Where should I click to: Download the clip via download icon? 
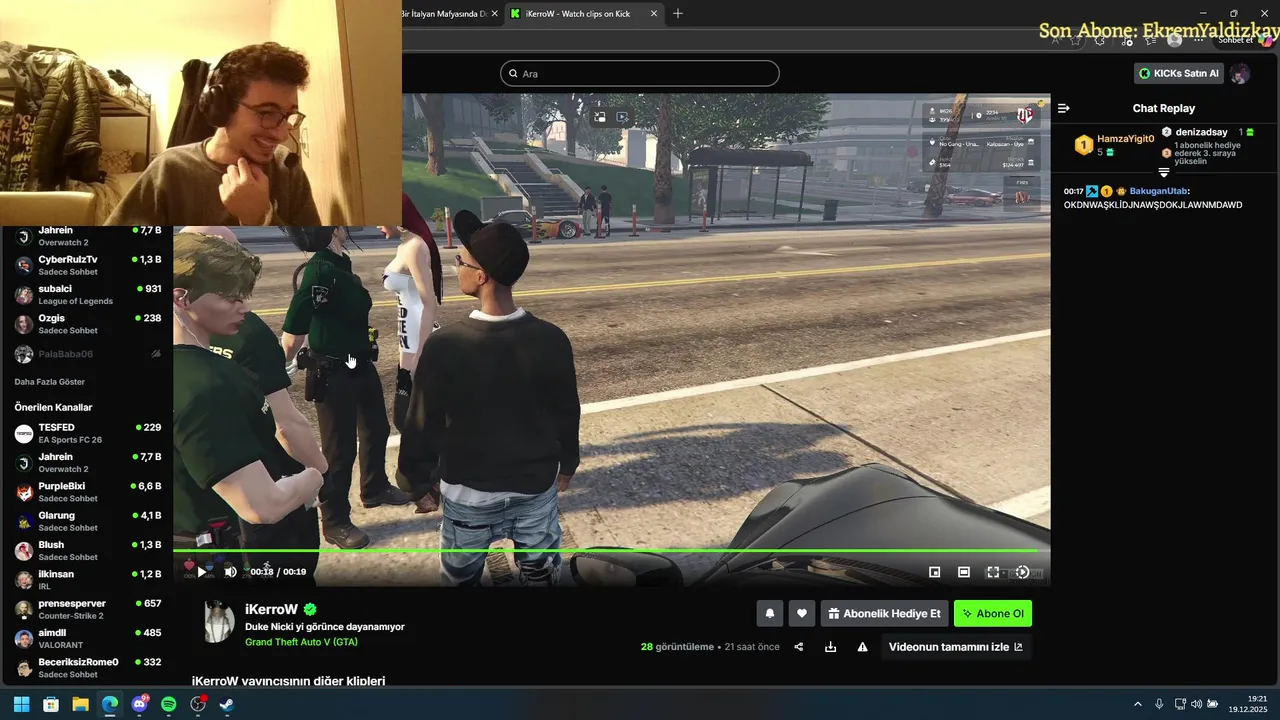pos(830,647)
